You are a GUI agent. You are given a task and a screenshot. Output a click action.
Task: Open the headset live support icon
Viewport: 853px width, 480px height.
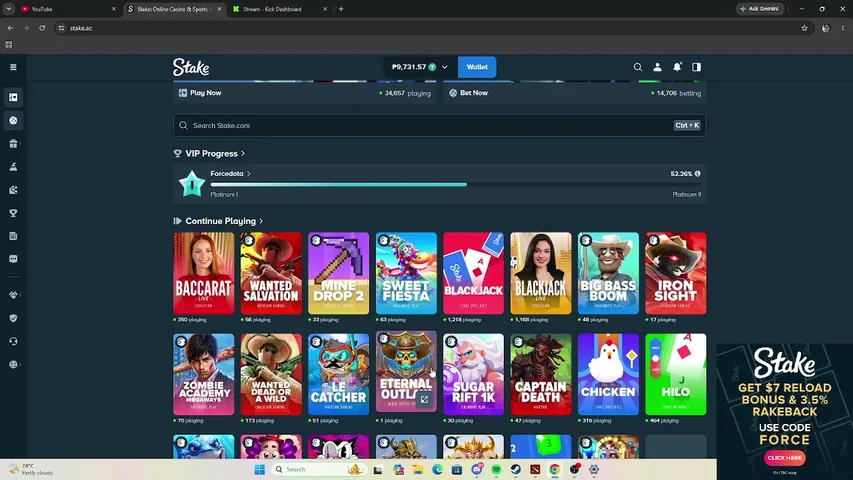point(13,341)
